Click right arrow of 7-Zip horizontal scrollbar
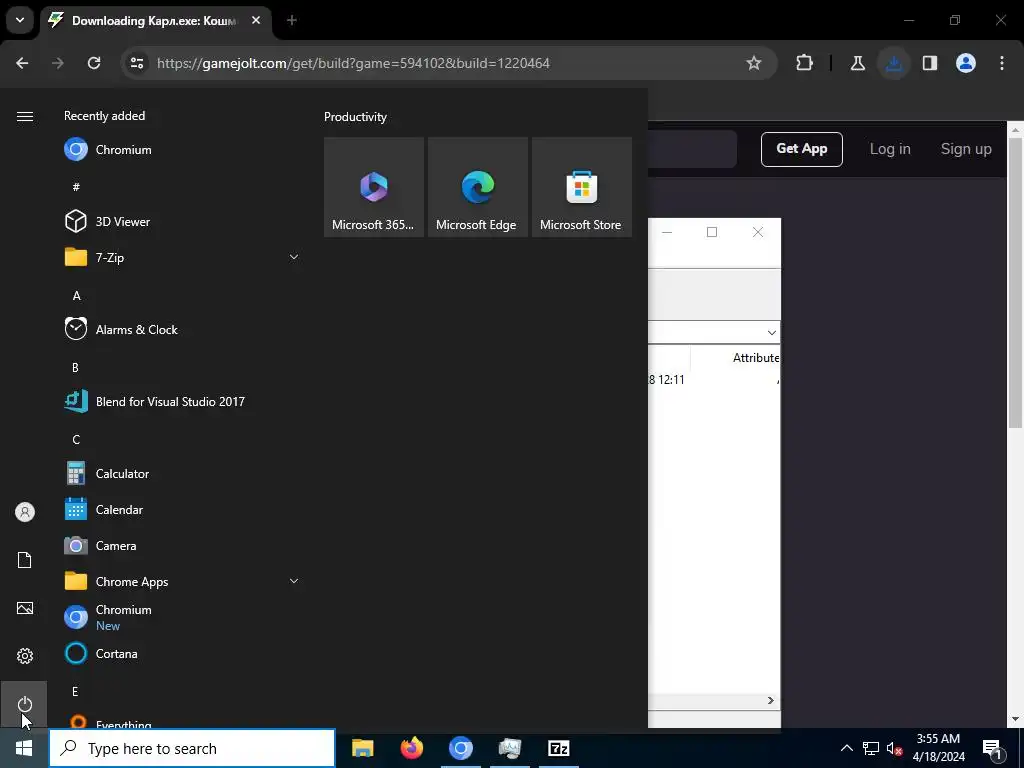The image size is (1024, 768). tap(771, 700)
